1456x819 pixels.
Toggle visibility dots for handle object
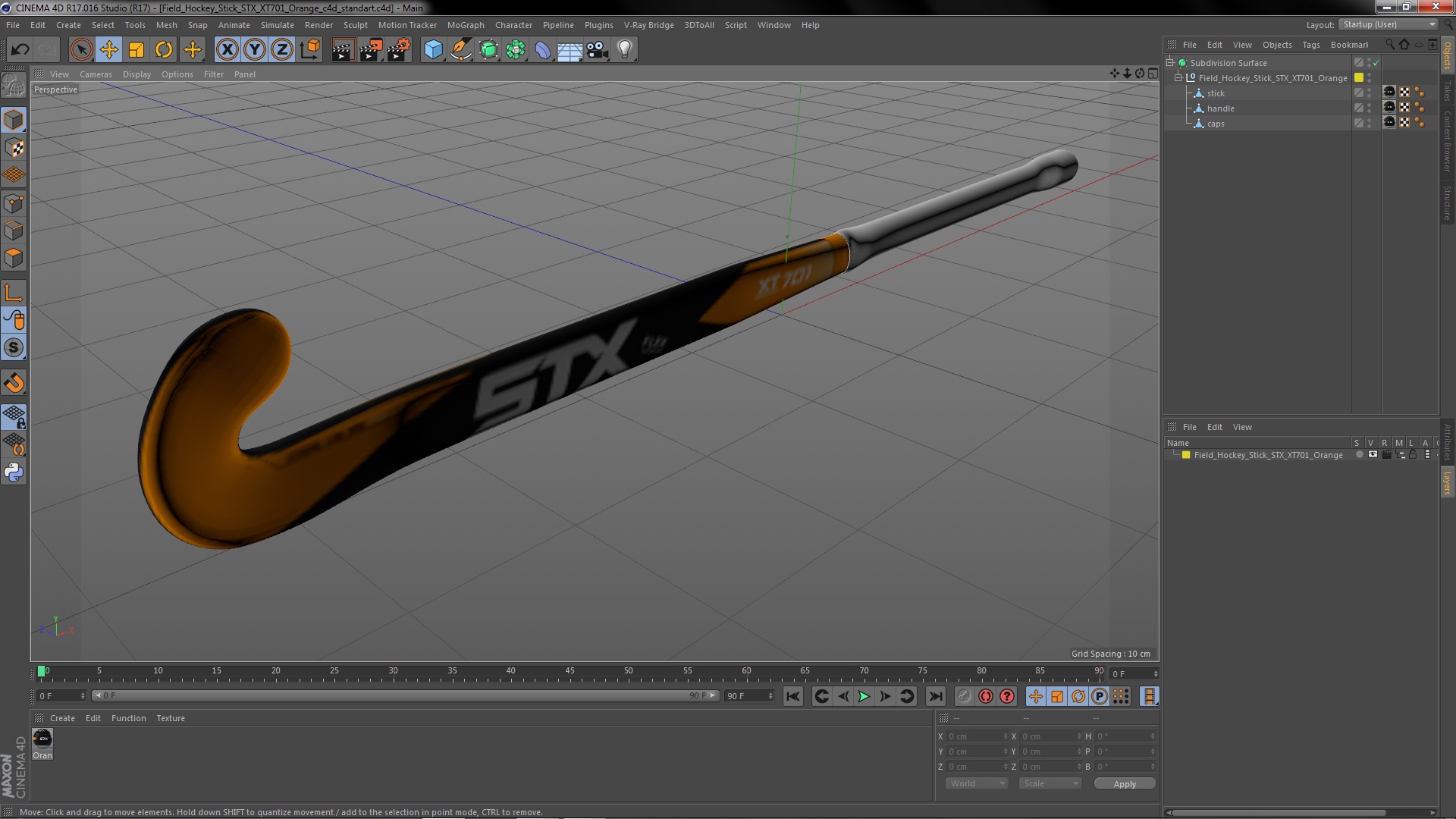point(1370,108)
